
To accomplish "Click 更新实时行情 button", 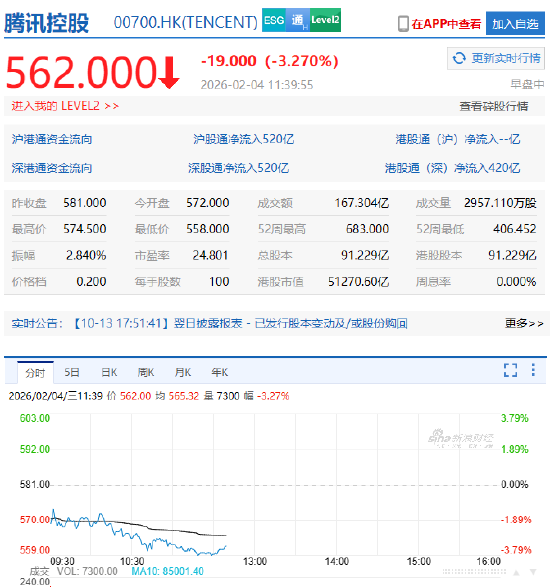I will (496, 58).
